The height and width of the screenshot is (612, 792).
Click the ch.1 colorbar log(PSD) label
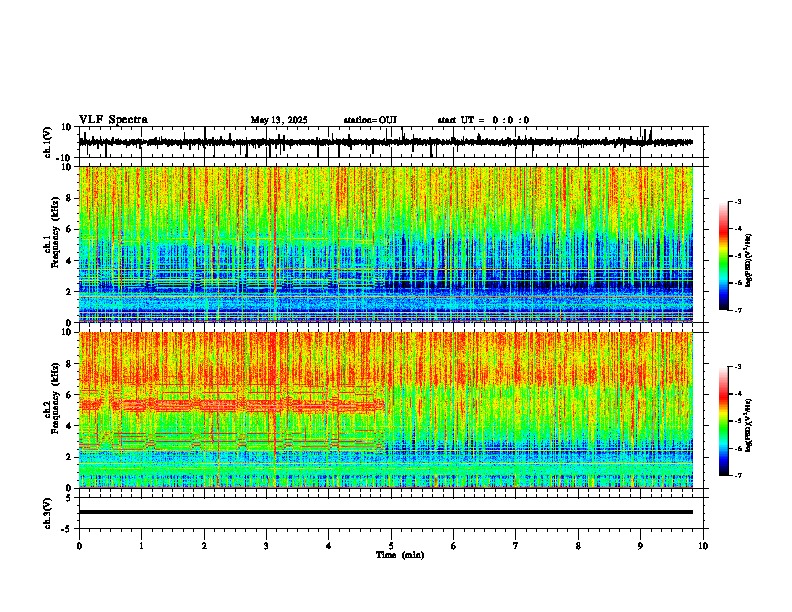point(748,260)
